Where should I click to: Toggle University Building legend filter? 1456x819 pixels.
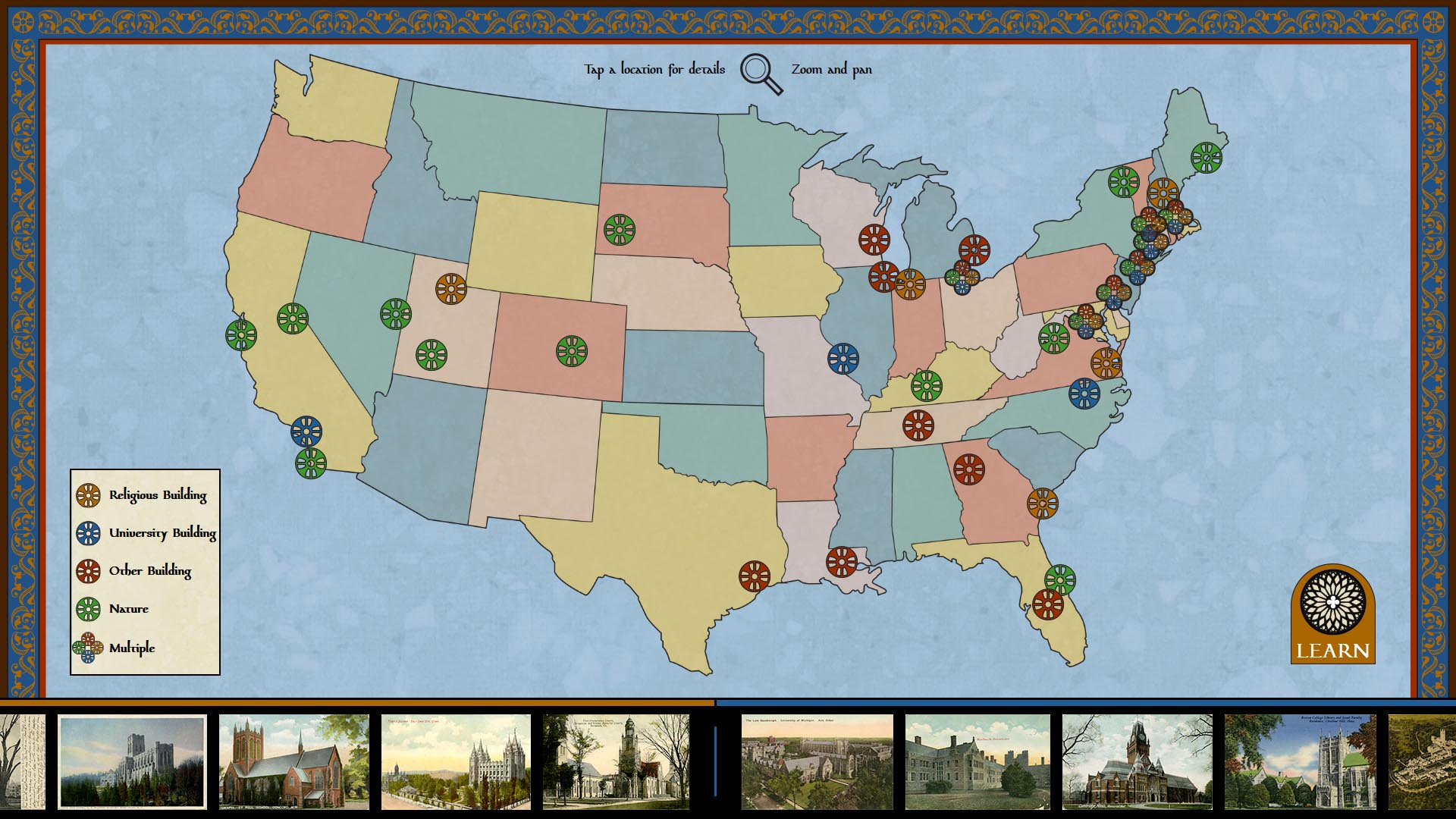pos(146,533)
